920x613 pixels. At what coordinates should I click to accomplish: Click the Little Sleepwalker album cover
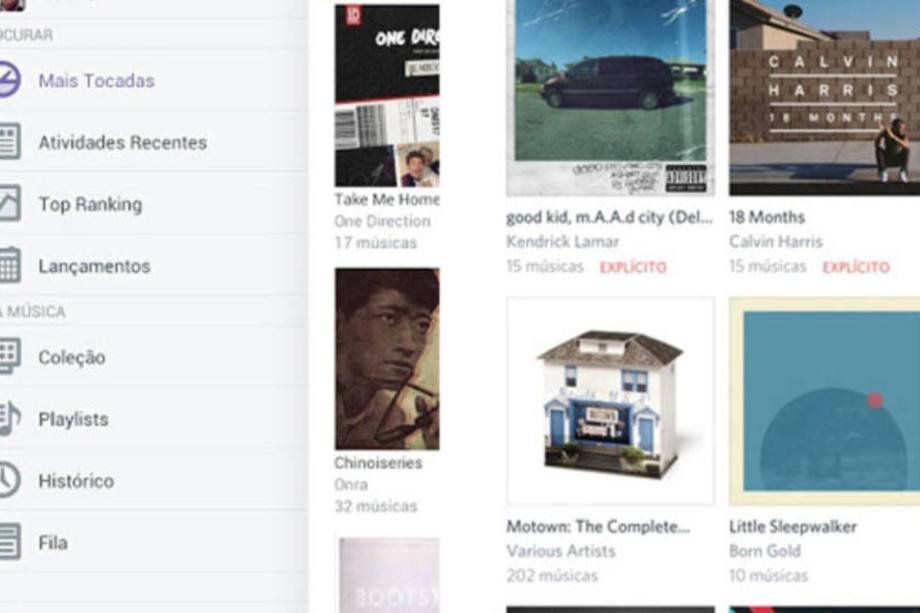click(824, 401)
